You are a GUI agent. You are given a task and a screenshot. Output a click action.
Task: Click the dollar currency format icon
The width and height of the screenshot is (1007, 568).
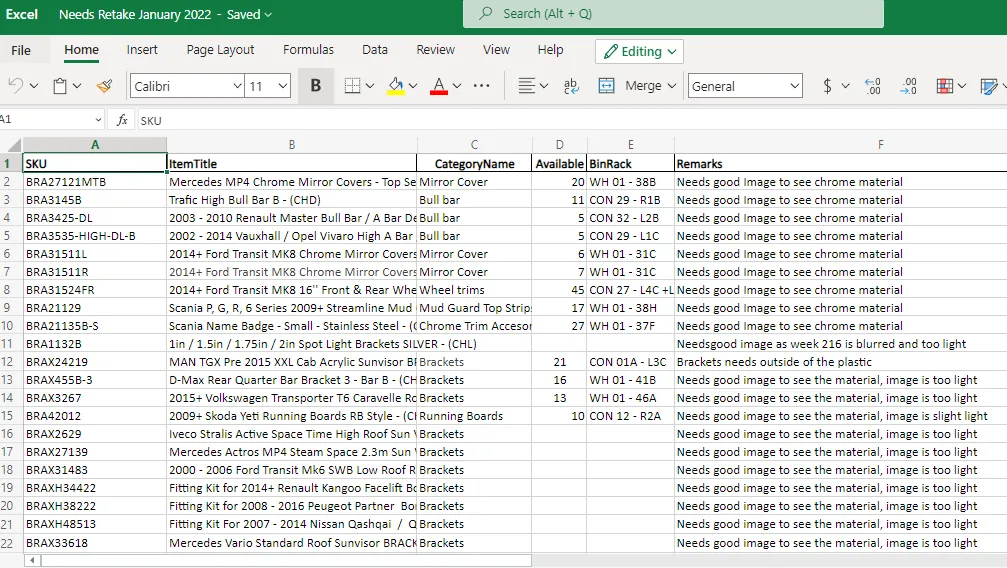coord(827,85)
